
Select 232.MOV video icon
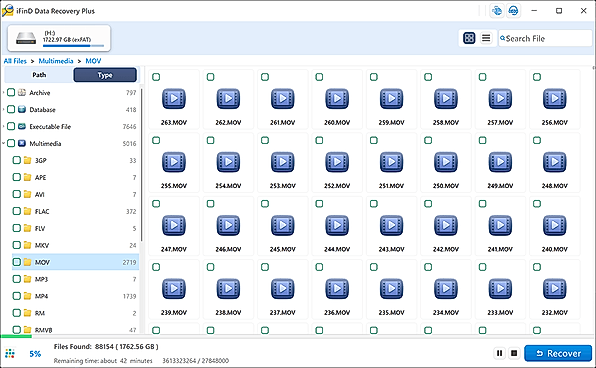(x=555, y=289)
